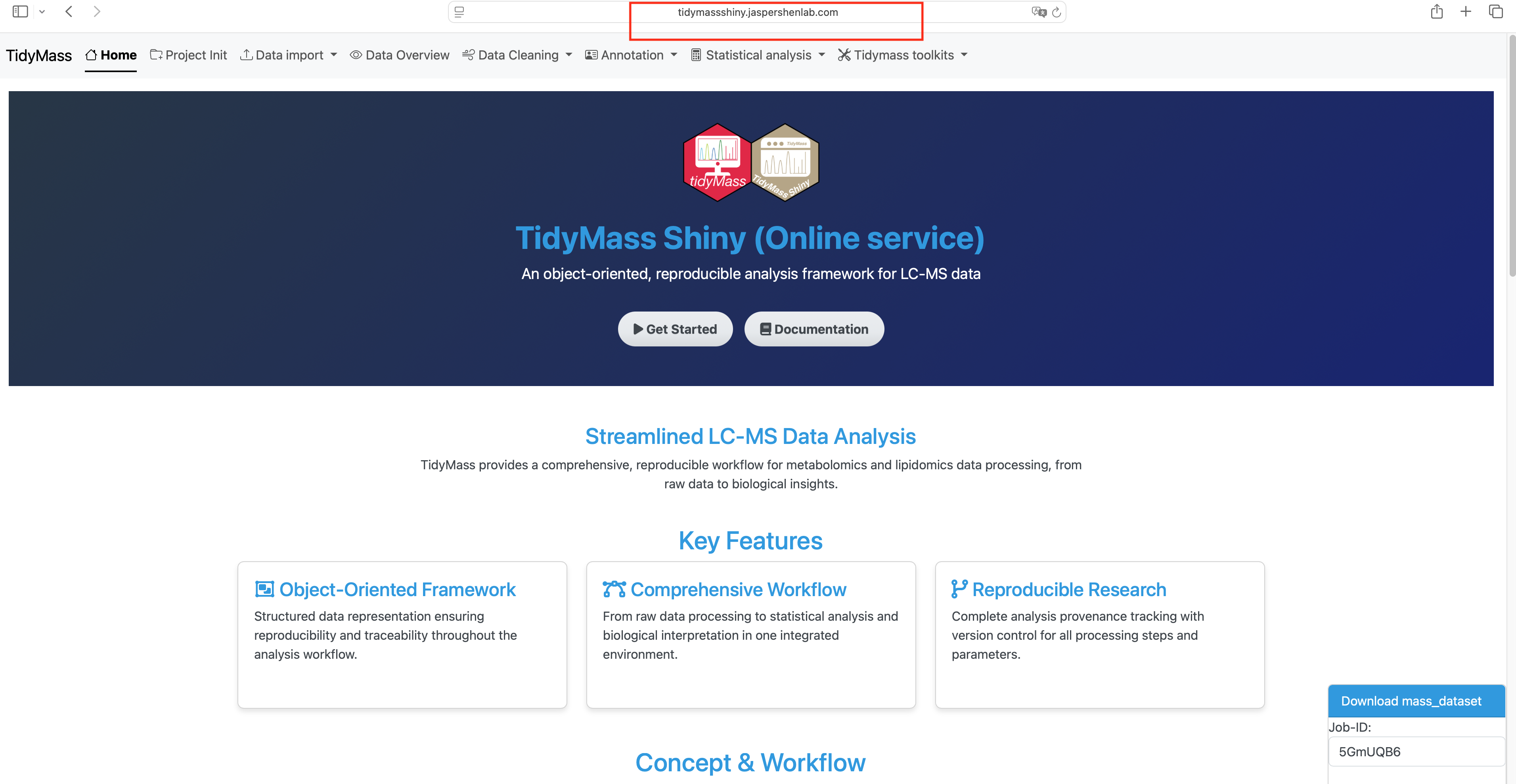Image resolution: width=1516 pixels, height=784 pixels.
Task: Go back with the browser back arrow
Action: (x=69, y=12)
